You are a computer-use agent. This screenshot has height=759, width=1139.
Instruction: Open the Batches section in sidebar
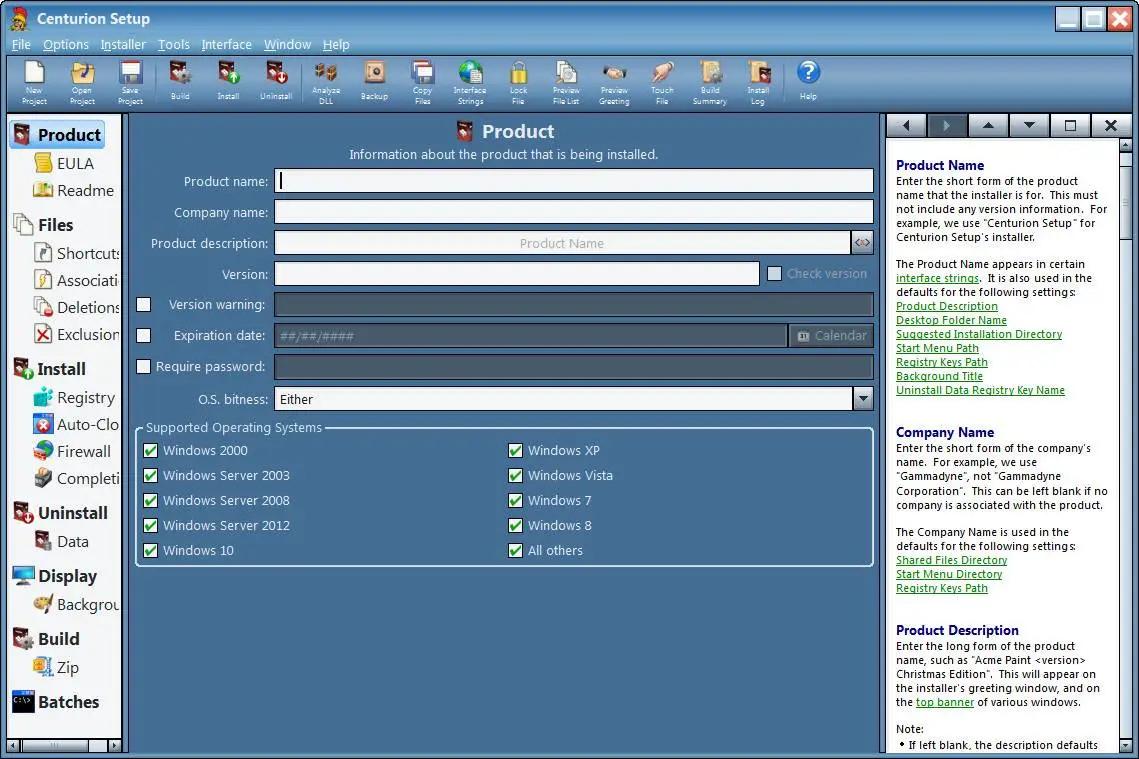pyautogui.click(x=56, y=702)
